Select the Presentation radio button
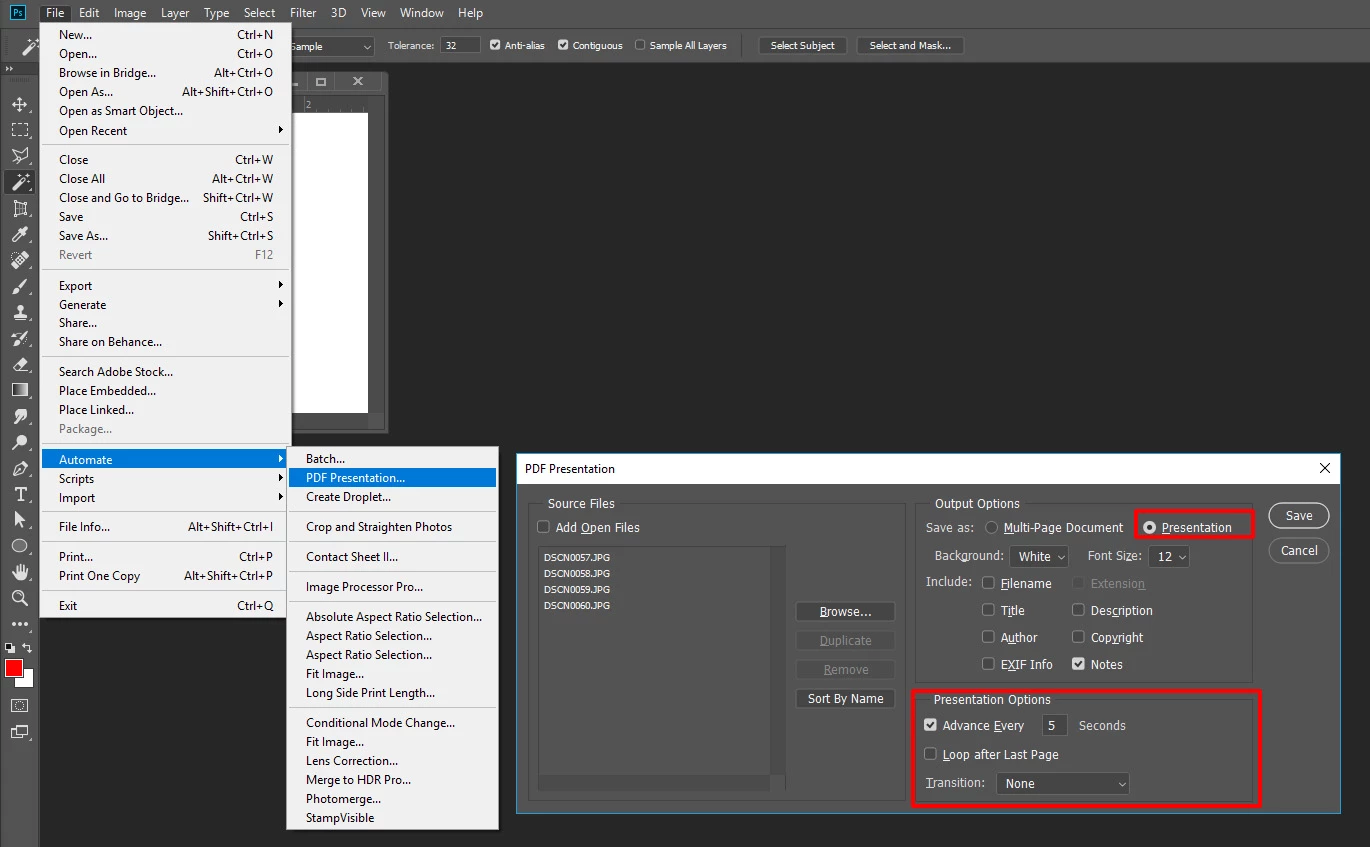This screenshot has height=847, width=1370. click(1150, 528)
